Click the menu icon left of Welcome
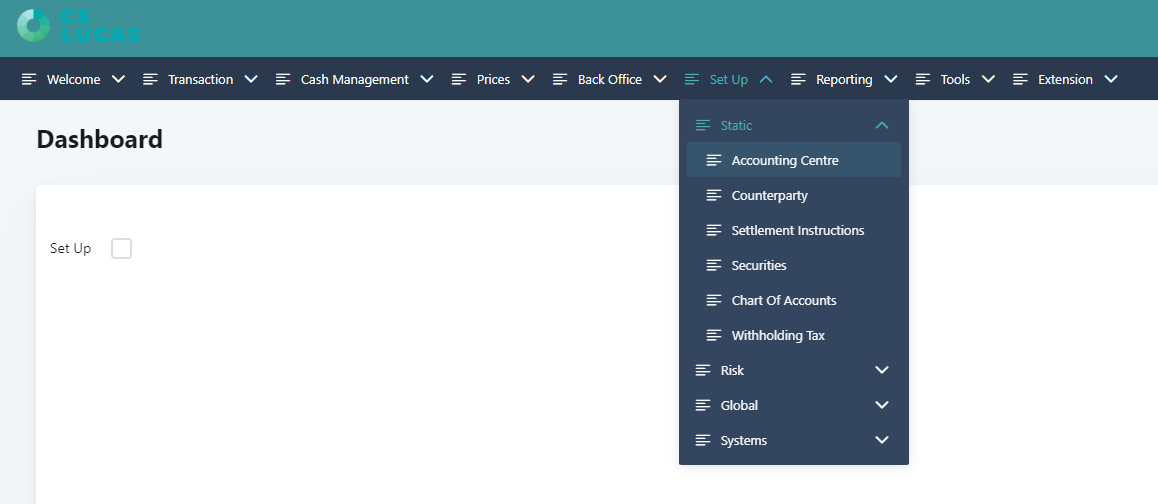 tap(29, 79)
